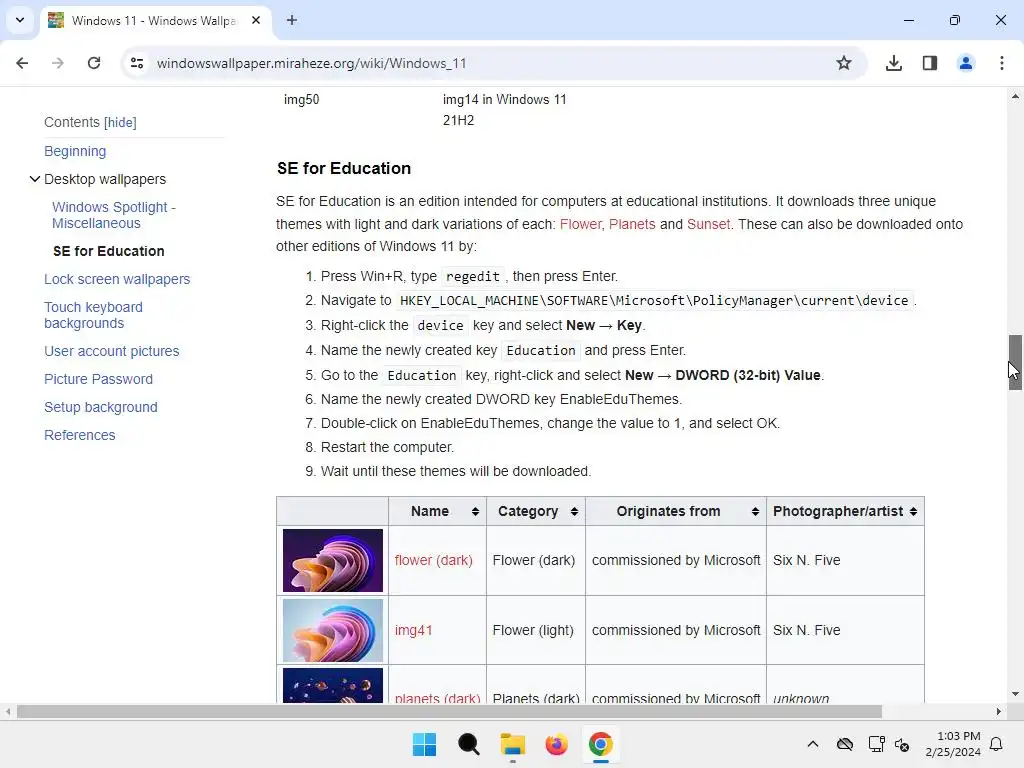Open a new browser tab
The width and height of the screenshot is (1024, 768).
point(292,20)
